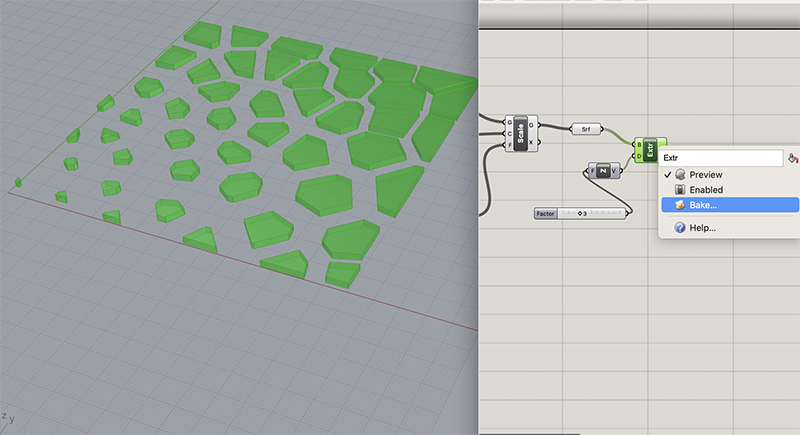Click the B input of Extr component

[x=639, y=143]
